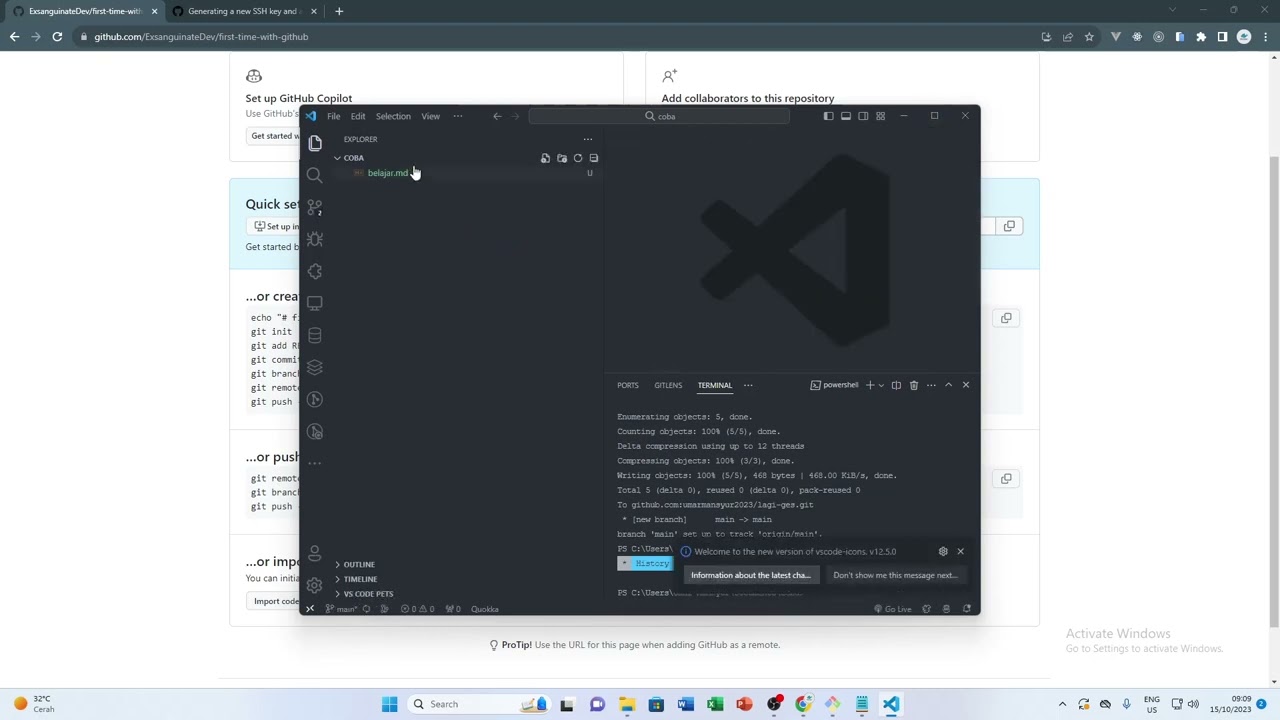This screenshot has width=1280, height=720.
Task: Click synchronize changes icon in status bar
Action: (366, 609)
